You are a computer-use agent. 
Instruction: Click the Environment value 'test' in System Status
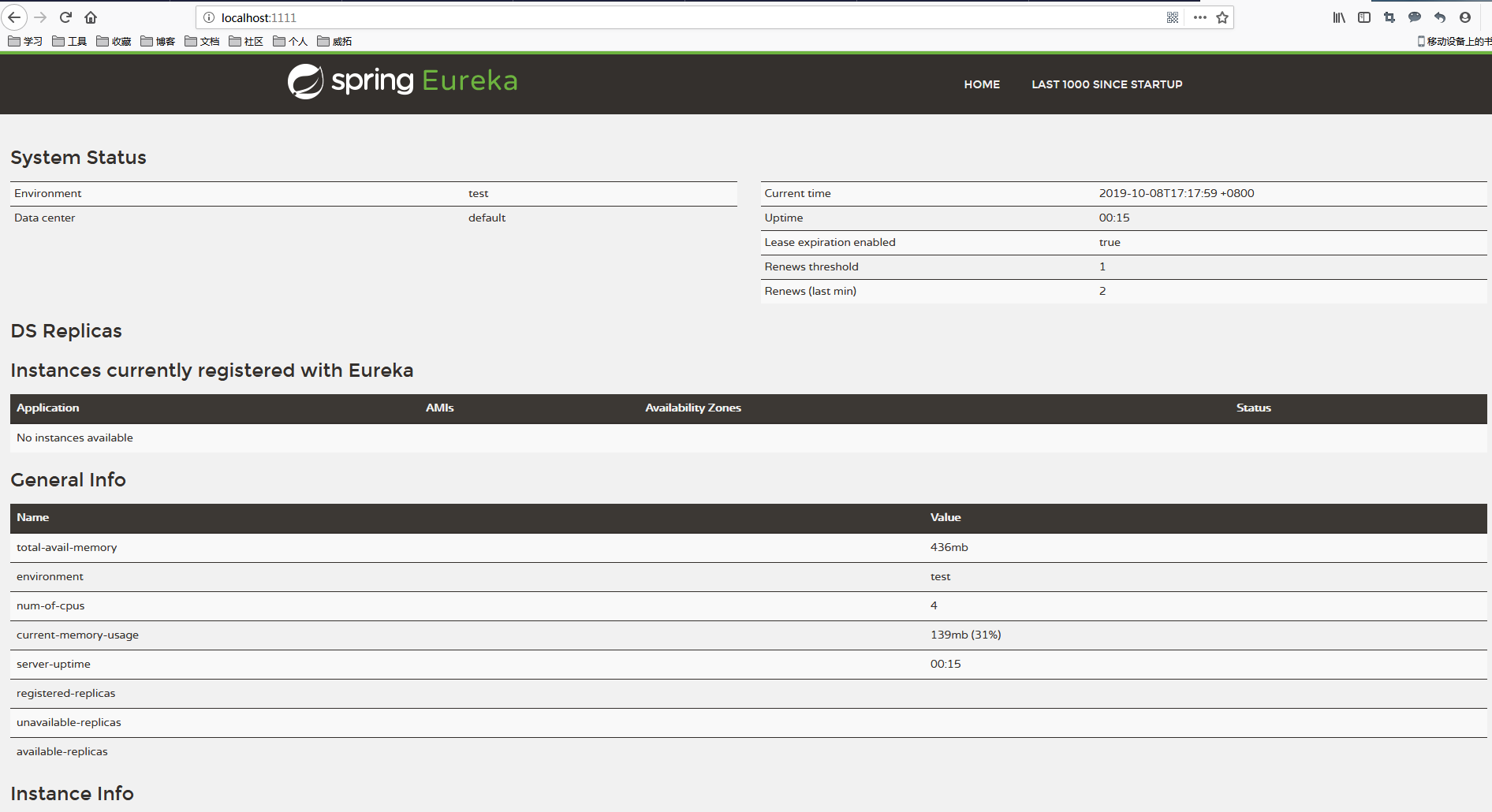478,193
